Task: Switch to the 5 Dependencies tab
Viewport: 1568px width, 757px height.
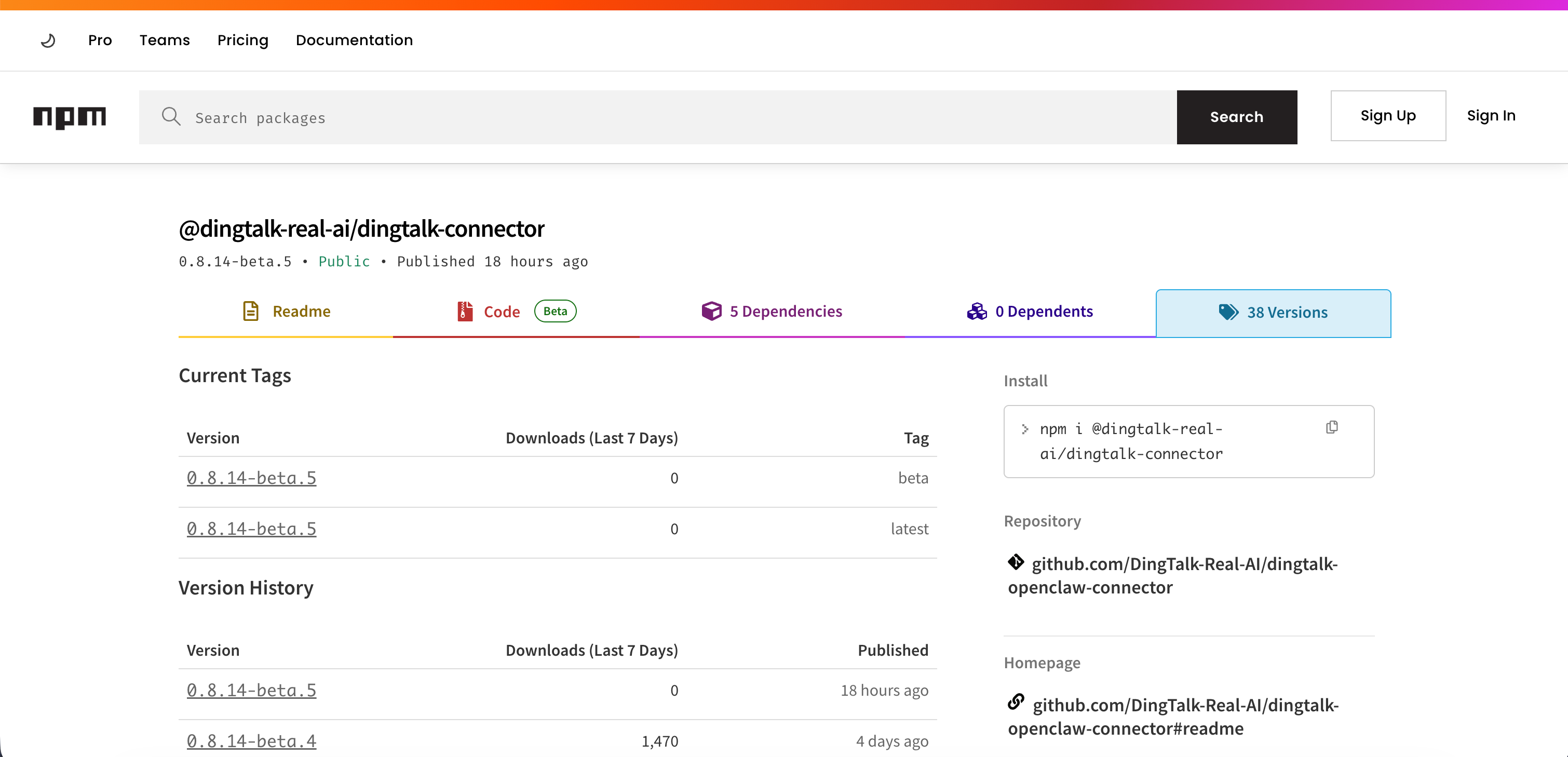Action: [x=785, y=311]
